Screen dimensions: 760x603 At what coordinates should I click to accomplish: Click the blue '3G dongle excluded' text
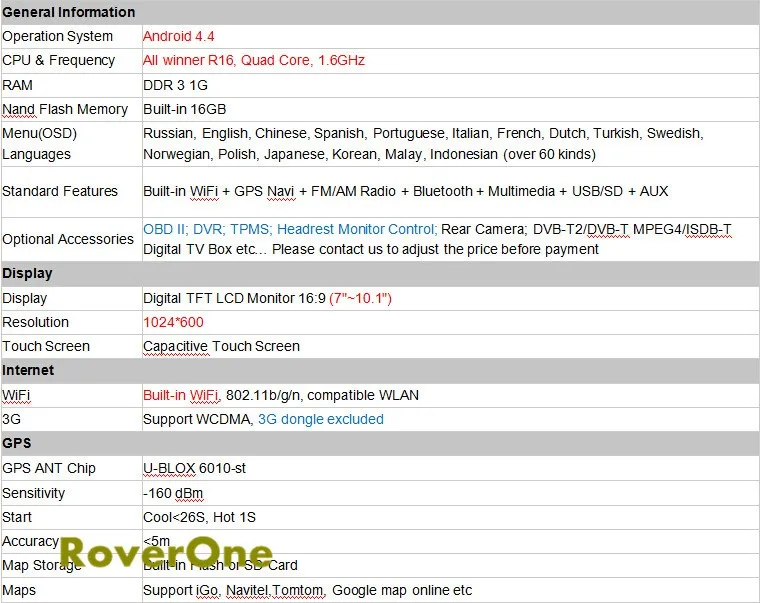point(320,419)
